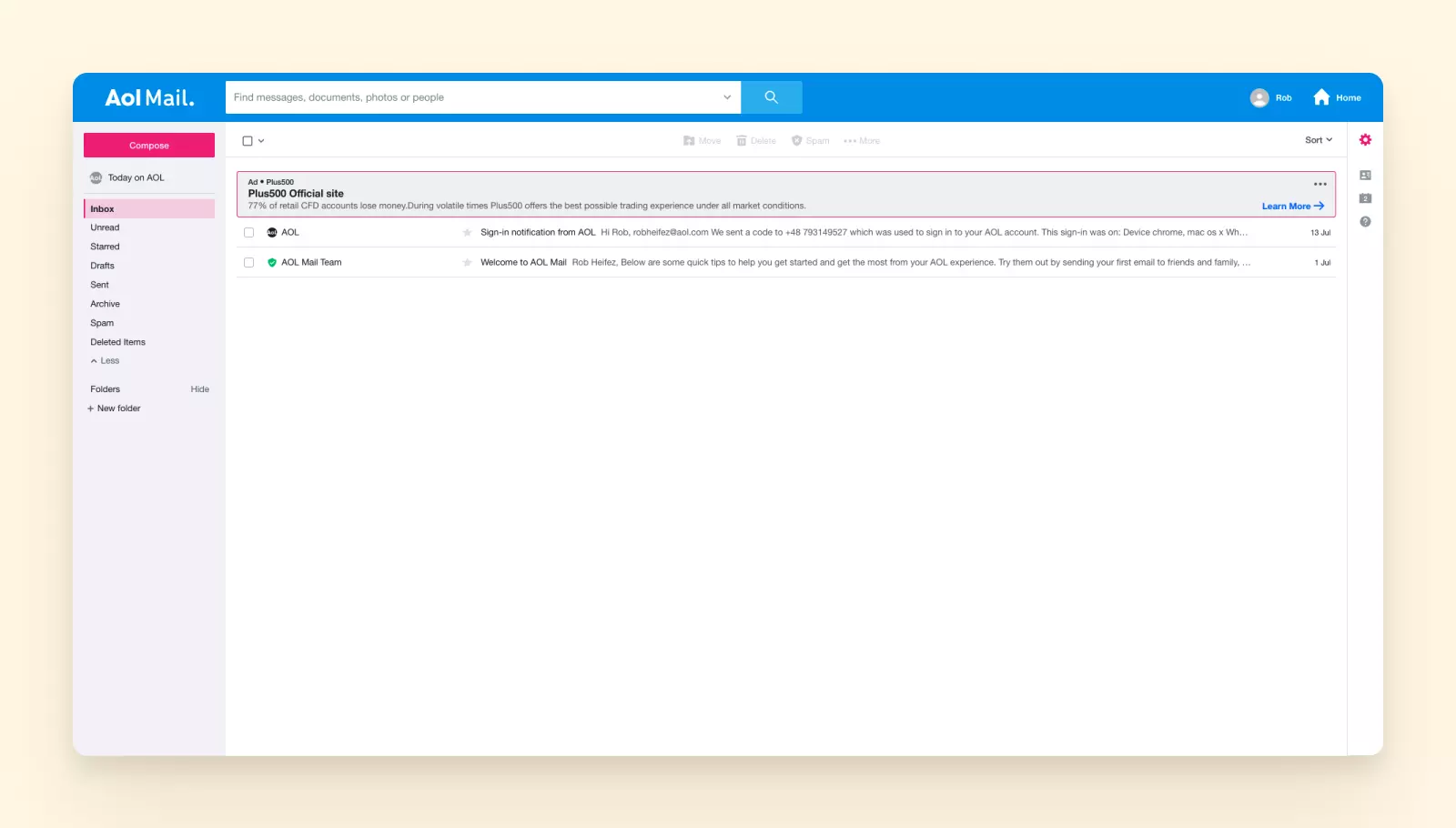This screenshot has height=828, width=1456.
Task: Click the Rob account name
Action: click(1283, 98)
